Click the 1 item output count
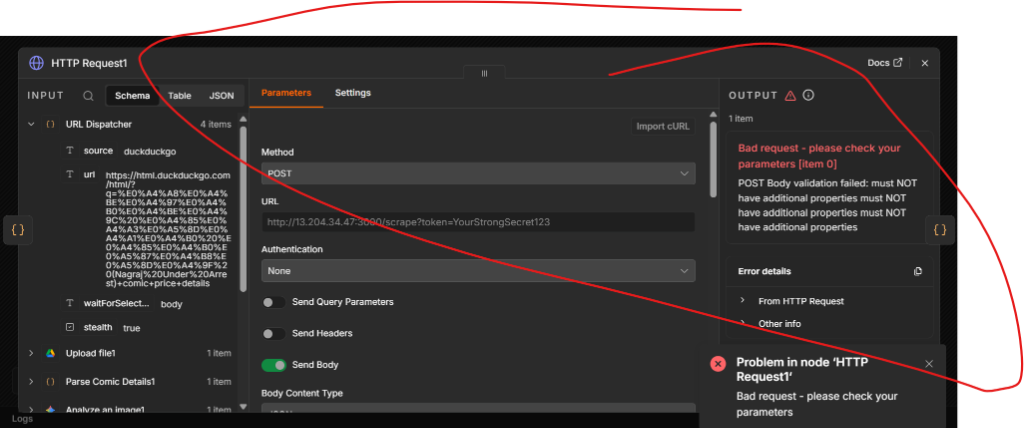Image resolution: width=1024 pixels, height=428 pixels. (741, 119)
